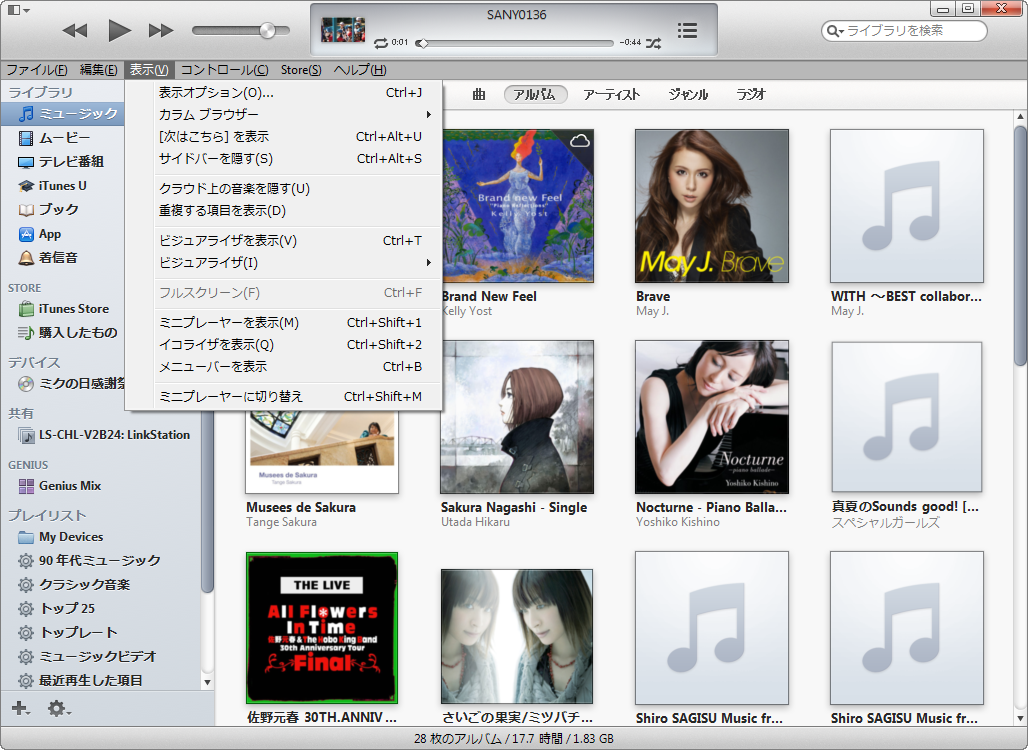
Task: Open the 最近再生した項目 smart playlist icon
Action: tap(26, 681)
